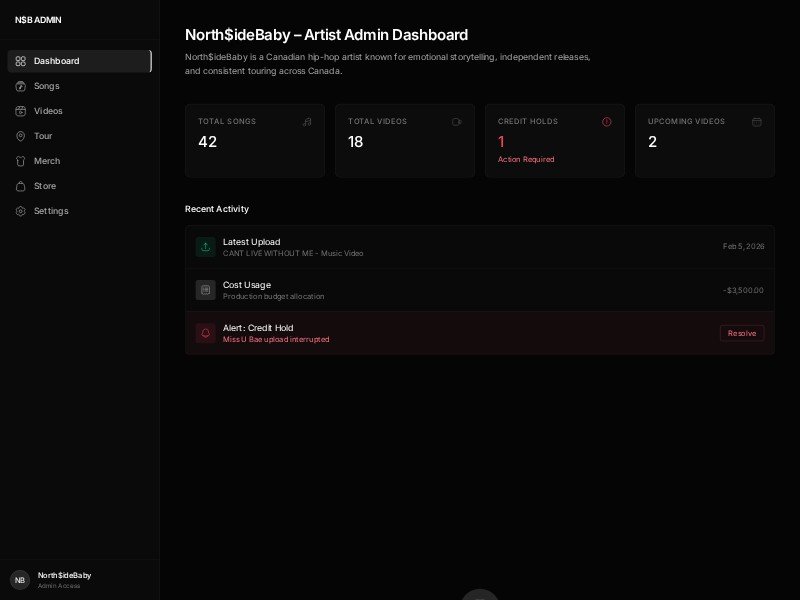This screenshot has height=600, width=800.
Task: Click the Store shopping bag icon
Action: pos(21,186)
